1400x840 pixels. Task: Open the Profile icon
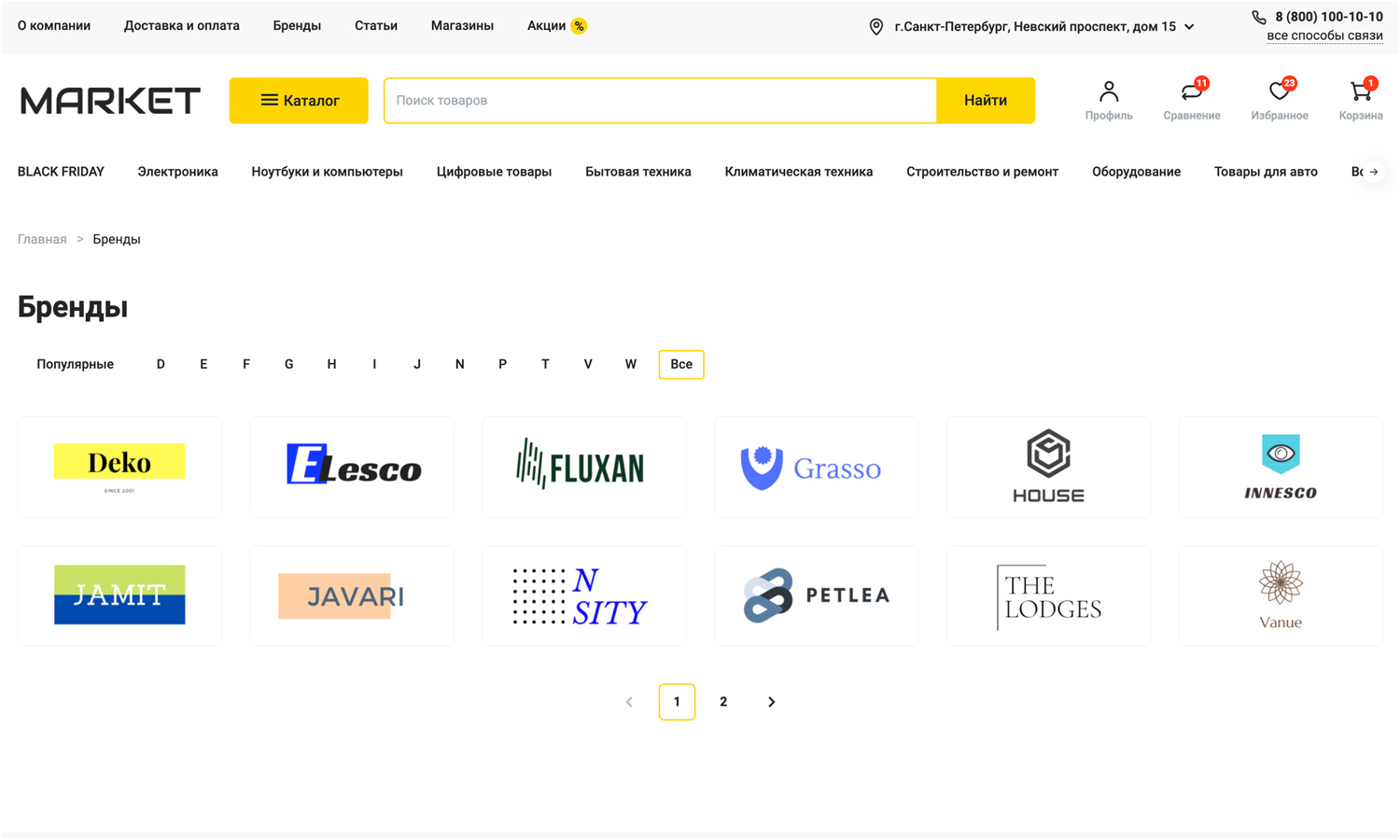(1108, 92)
